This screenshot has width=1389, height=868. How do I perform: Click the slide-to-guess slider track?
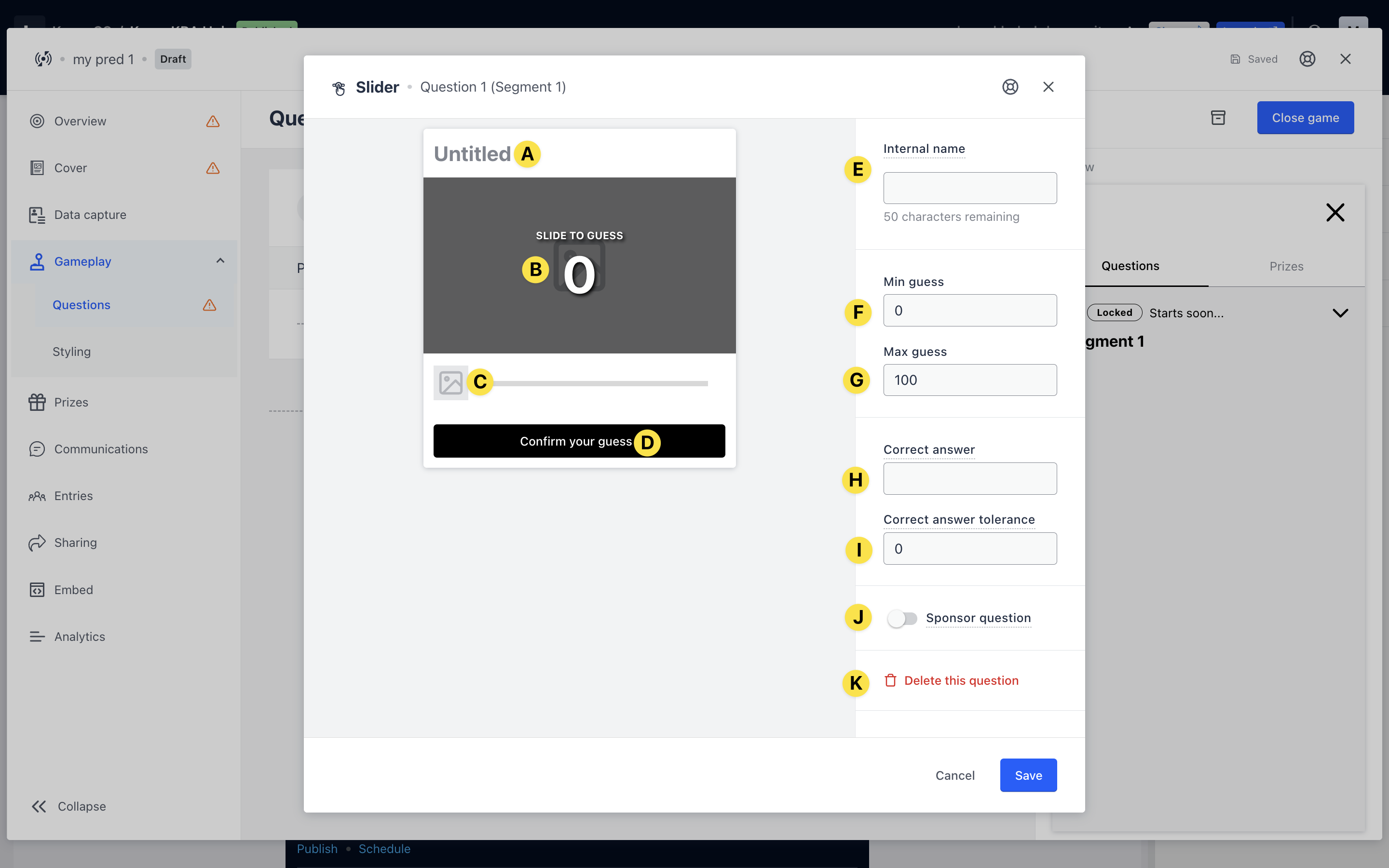600,383
